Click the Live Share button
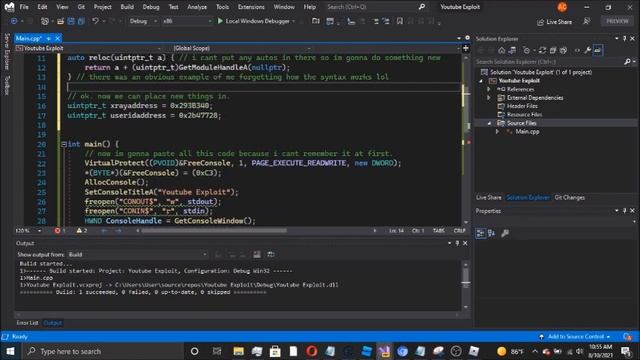Viewport: 640px width, 360px height. 554,22
